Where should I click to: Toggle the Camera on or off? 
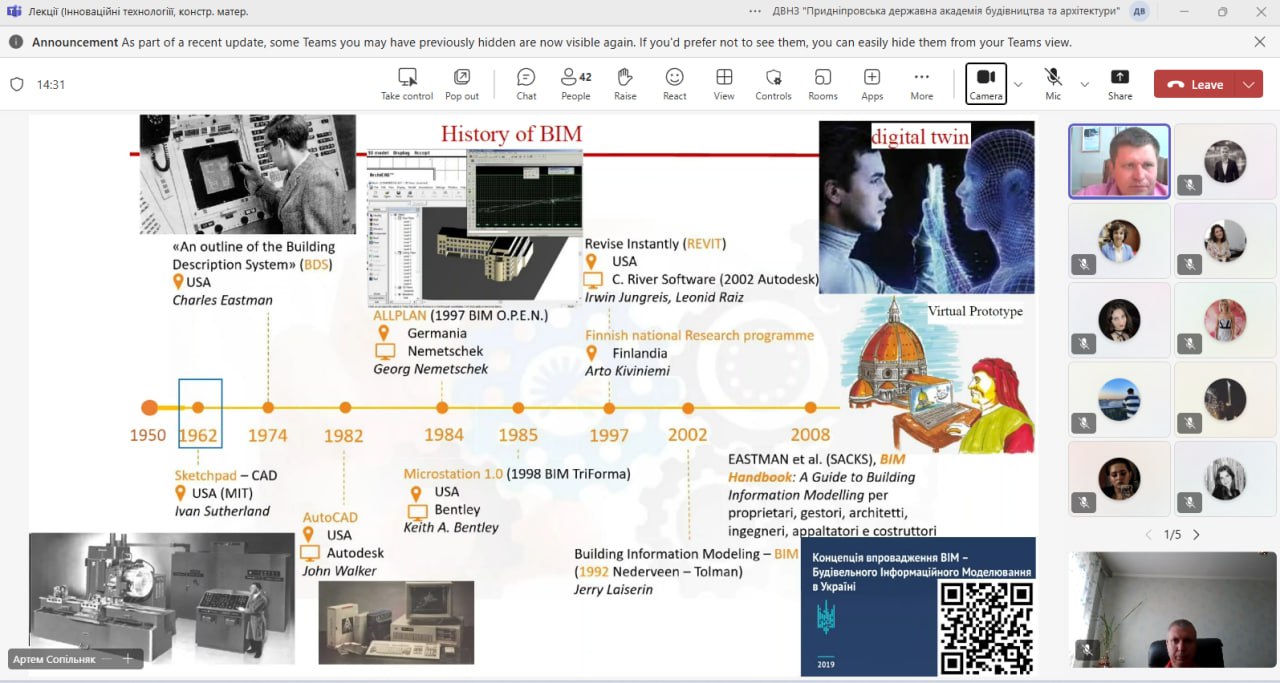point(986,78)
